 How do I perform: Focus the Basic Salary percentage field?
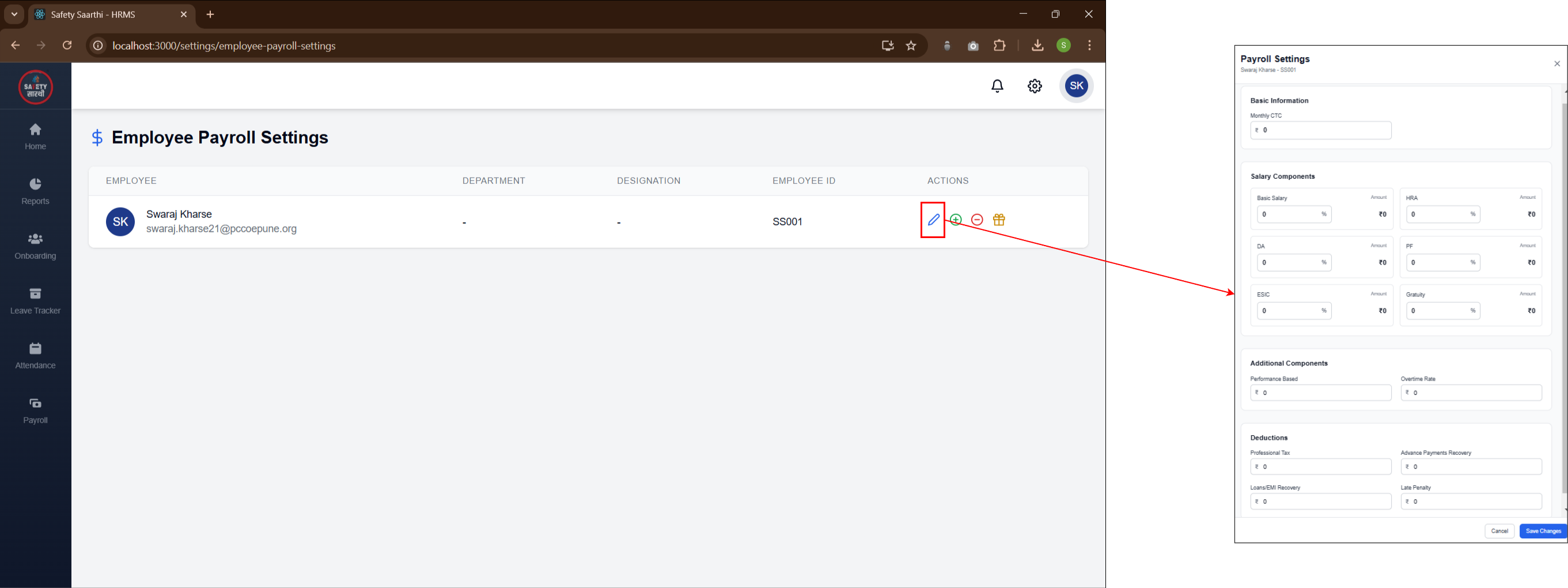click(1289, 214)
